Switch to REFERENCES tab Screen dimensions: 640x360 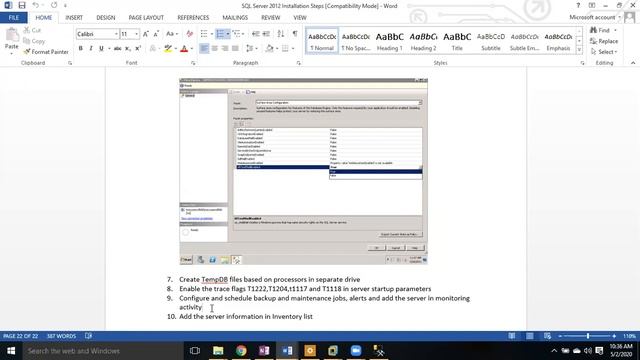point(193,18)
